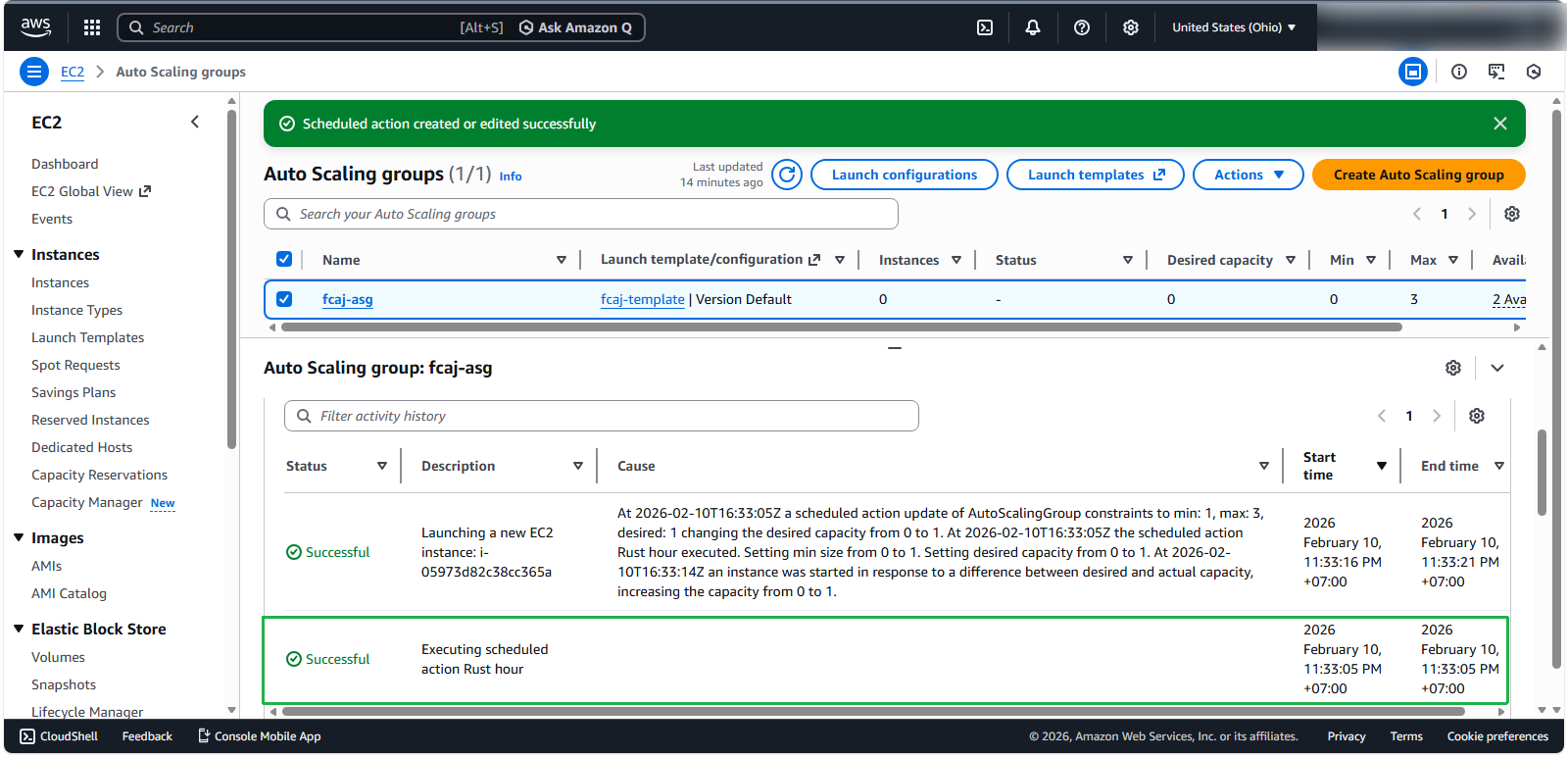Open CloudShell from the footer
This screenshot has height=757, width=1568.
60,736
